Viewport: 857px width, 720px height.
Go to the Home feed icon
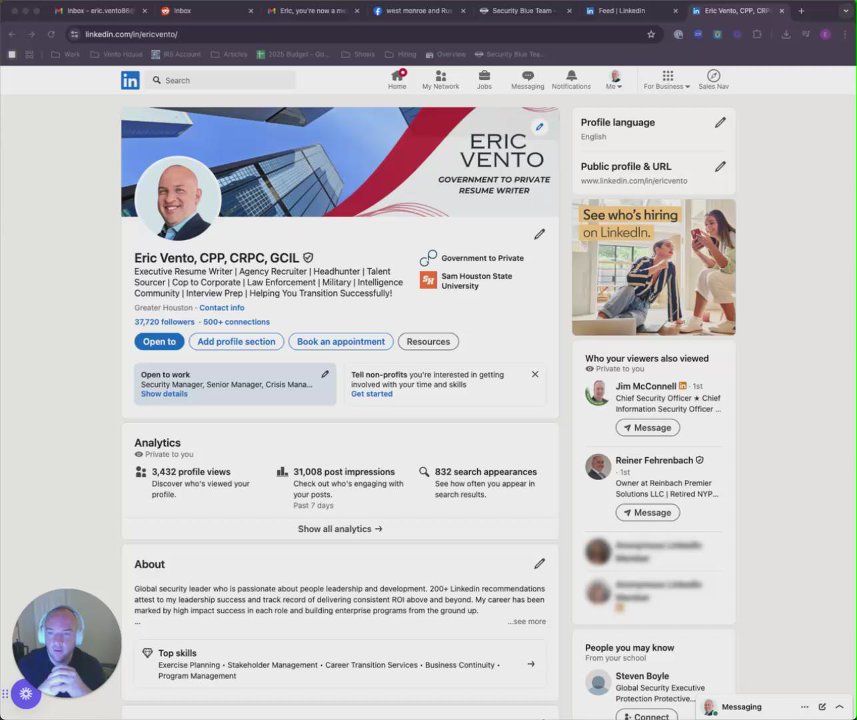click(x=397, y=79)
